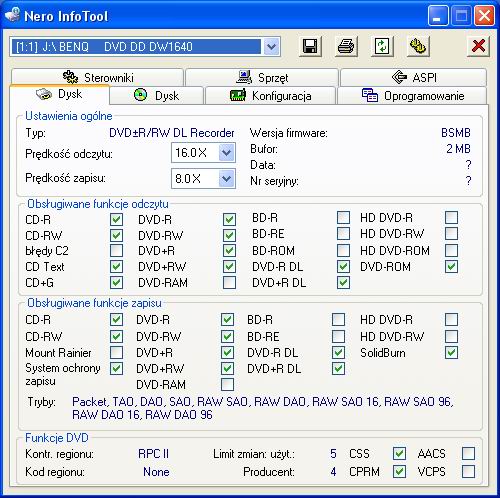Image resolution: width=500 pixels, height=498 pixels.
Task: Click the Tryby write modes text
Action: point(263,408)
